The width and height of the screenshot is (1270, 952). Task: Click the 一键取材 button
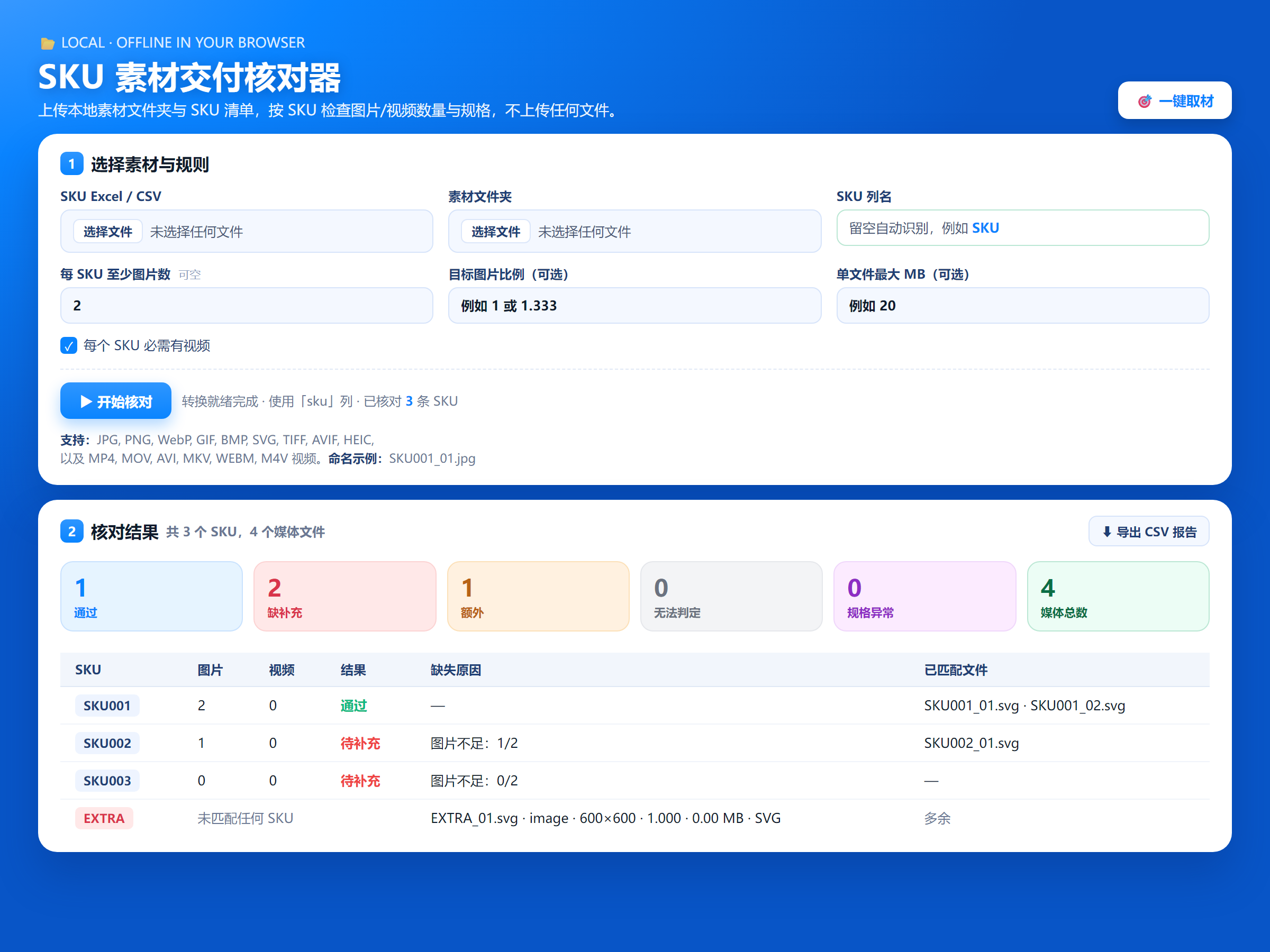pos(1174,101)
